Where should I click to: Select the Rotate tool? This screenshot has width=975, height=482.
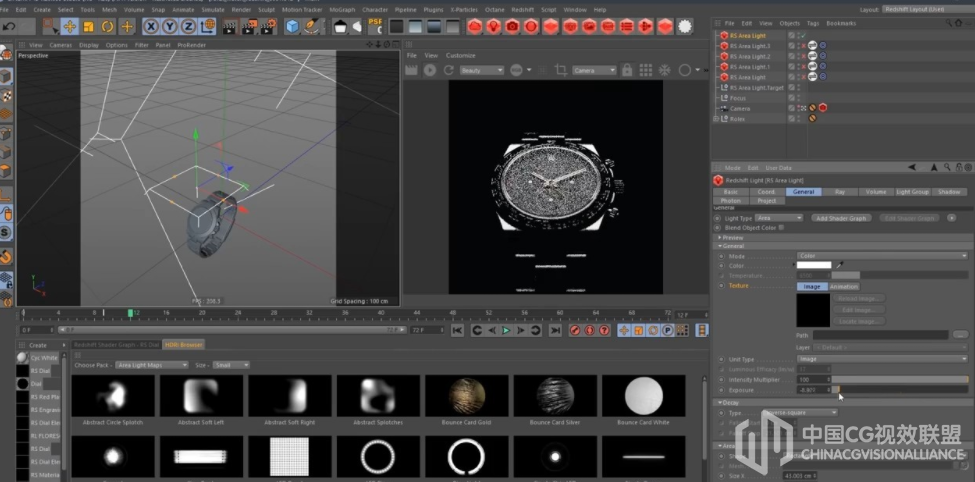(x=108, y=26)
